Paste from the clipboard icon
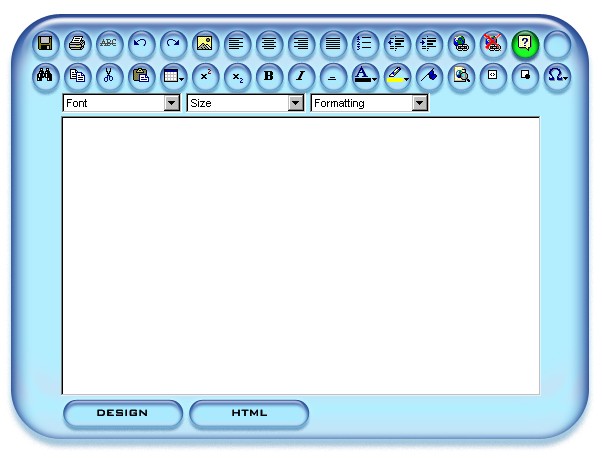 click(x=141, y=76)
